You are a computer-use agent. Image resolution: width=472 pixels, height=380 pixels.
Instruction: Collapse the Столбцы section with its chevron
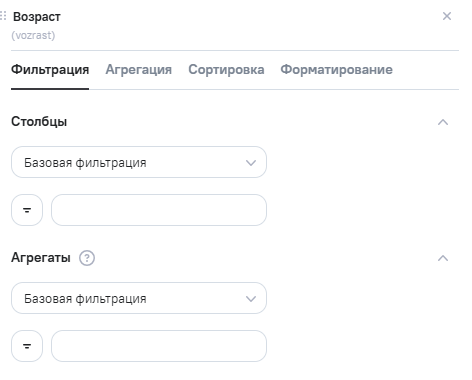[443, 122]
